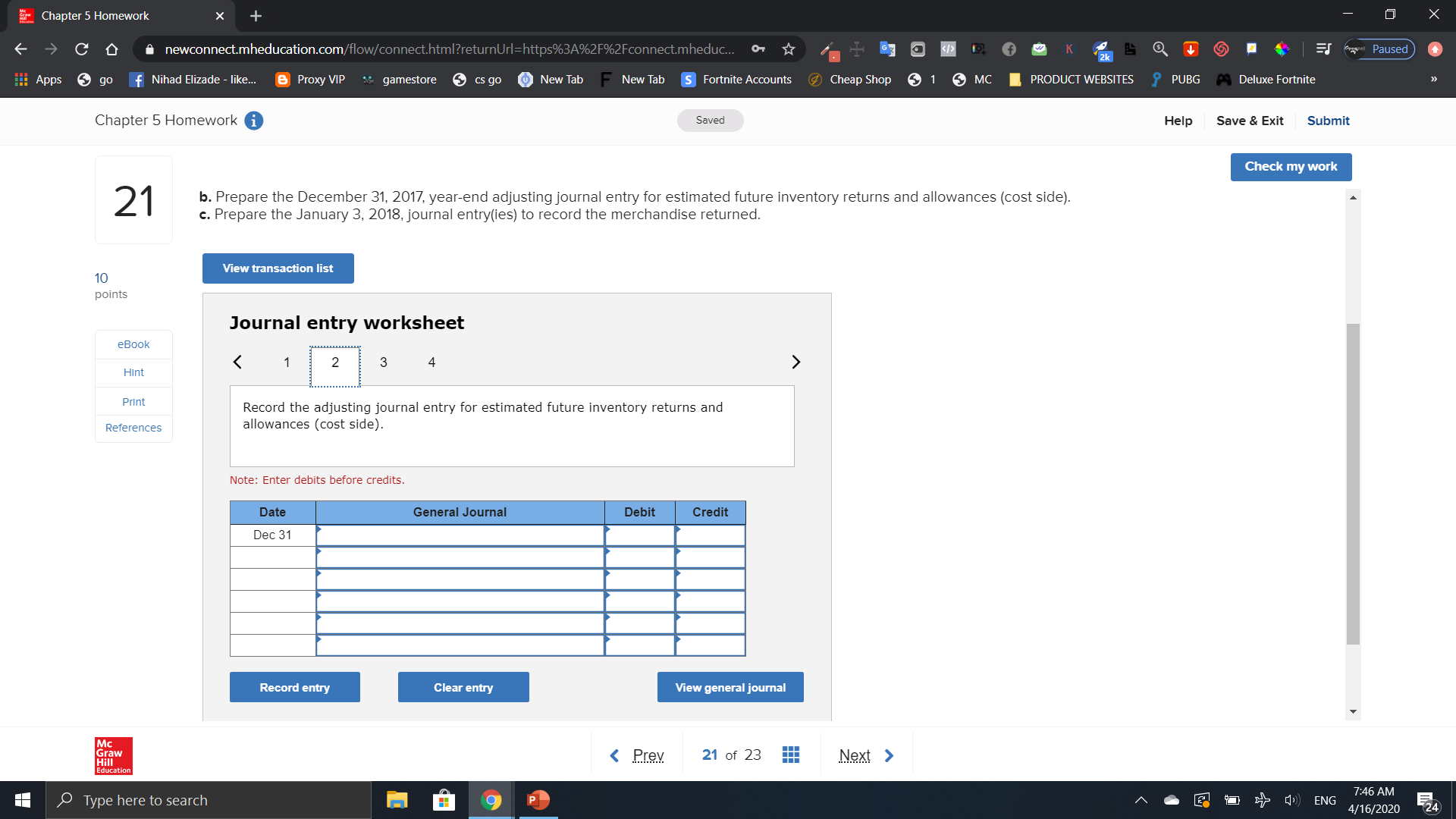Click the McGraw Hill Education logo
The width and height of the screenshot is (1456, 819).
click(112, 755)
